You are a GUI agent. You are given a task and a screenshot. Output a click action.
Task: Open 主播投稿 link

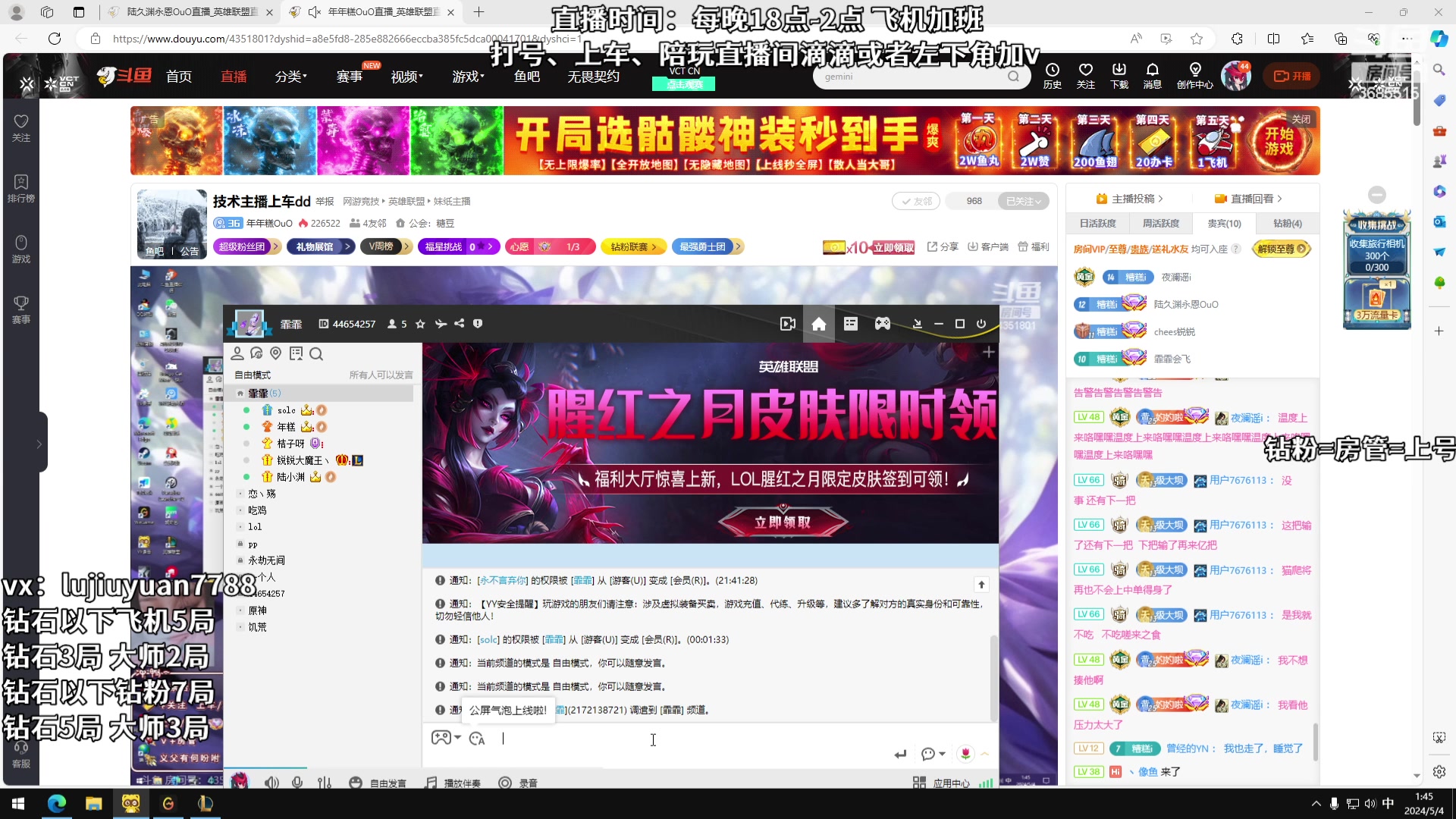click(x=1129, y=199)
